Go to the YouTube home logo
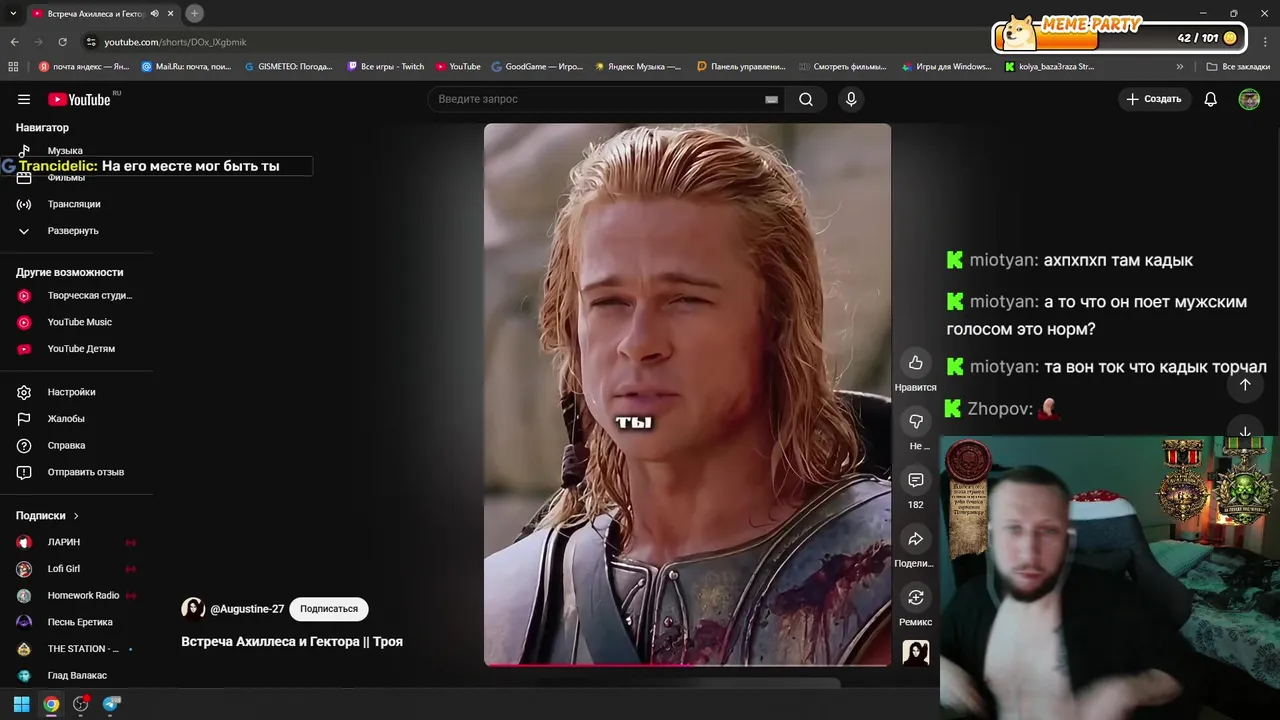The width and height of the screenshot is (1280, 720). coord(79,99)
